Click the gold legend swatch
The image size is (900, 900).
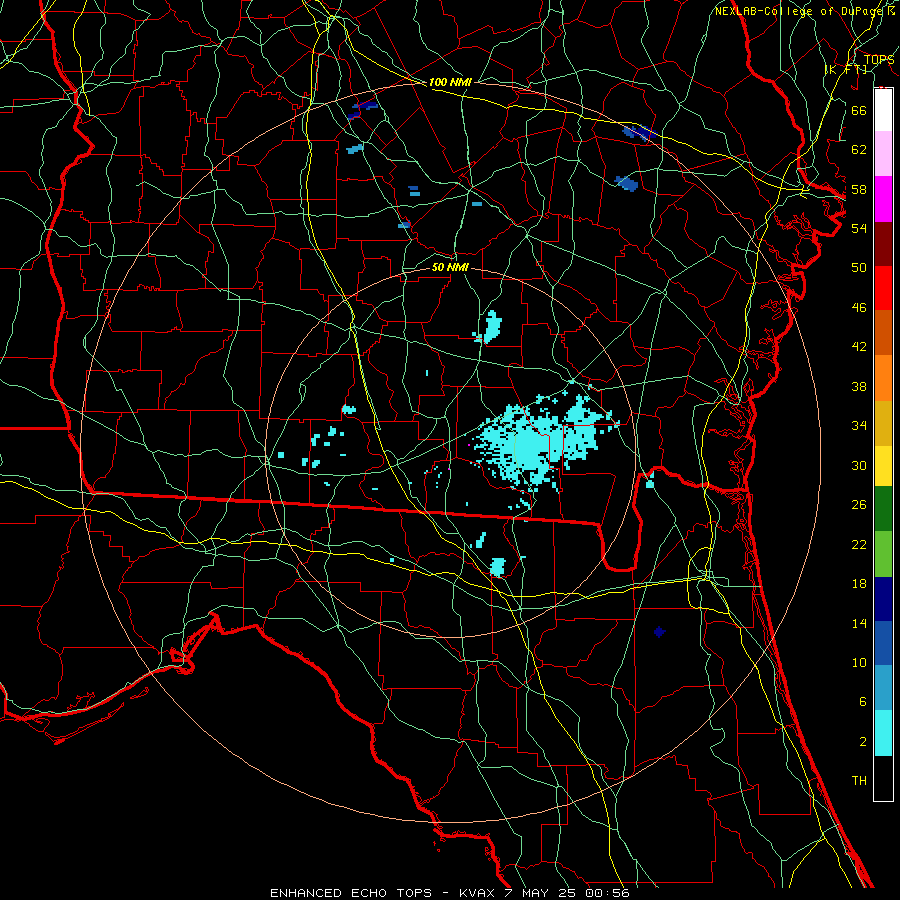pos(883,423)
